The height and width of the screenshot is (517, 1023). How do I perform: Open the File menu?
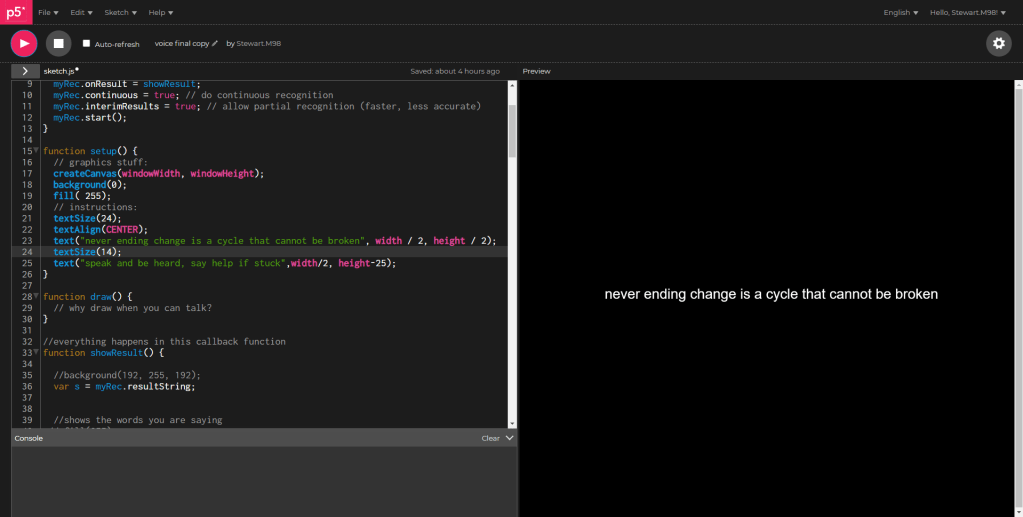pos(47,13)
